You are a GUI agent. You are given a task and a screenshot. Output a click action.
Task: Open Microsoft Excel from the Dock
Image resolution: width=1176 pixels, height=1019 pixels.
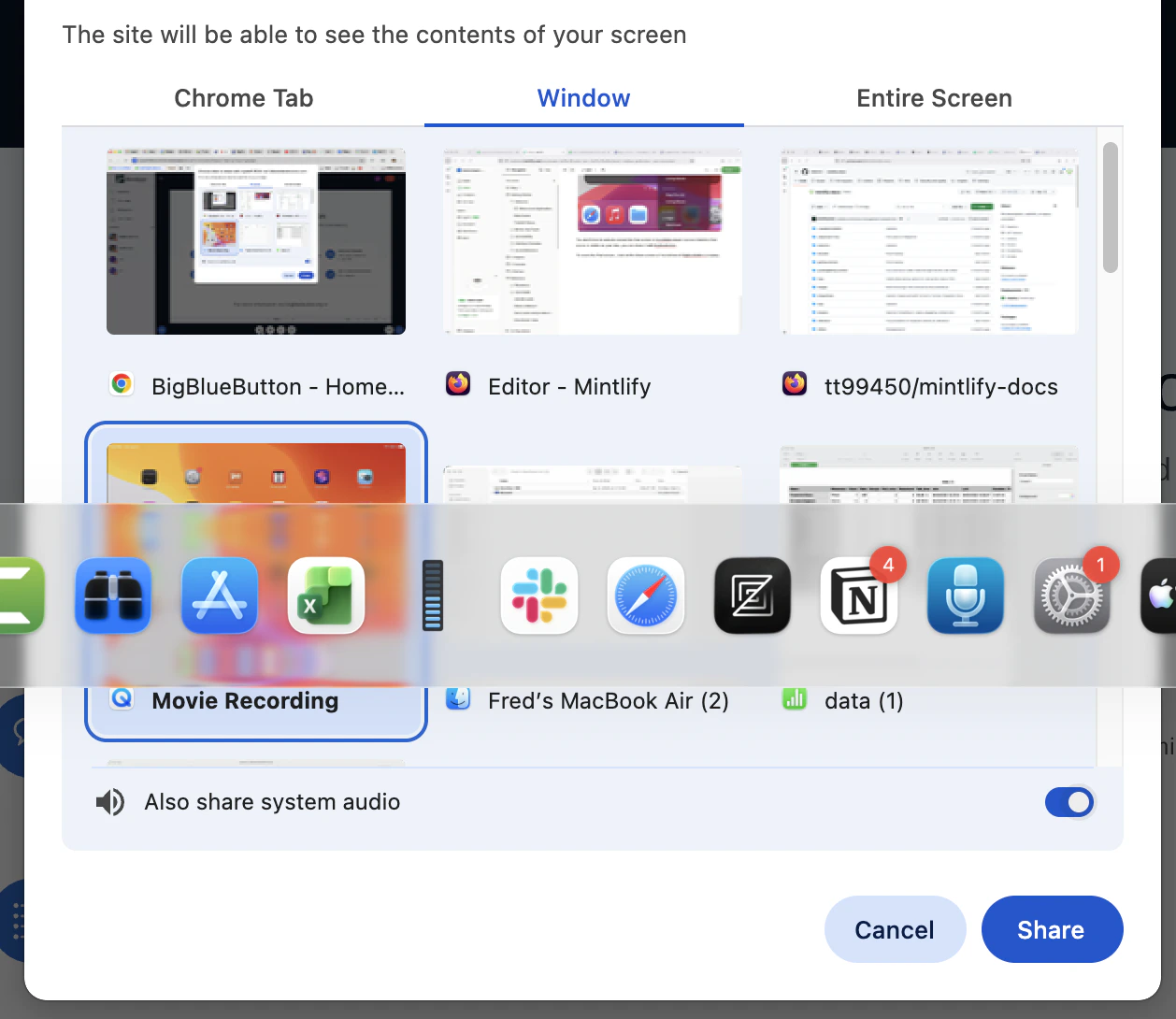tap(326, 596)
